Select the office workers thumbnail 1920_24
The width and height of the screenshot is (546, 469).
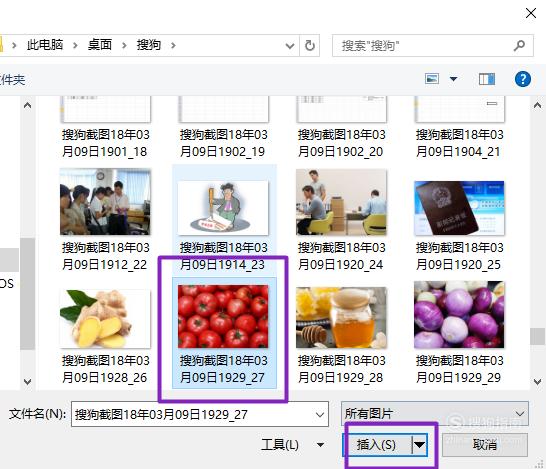click(341, 202)
